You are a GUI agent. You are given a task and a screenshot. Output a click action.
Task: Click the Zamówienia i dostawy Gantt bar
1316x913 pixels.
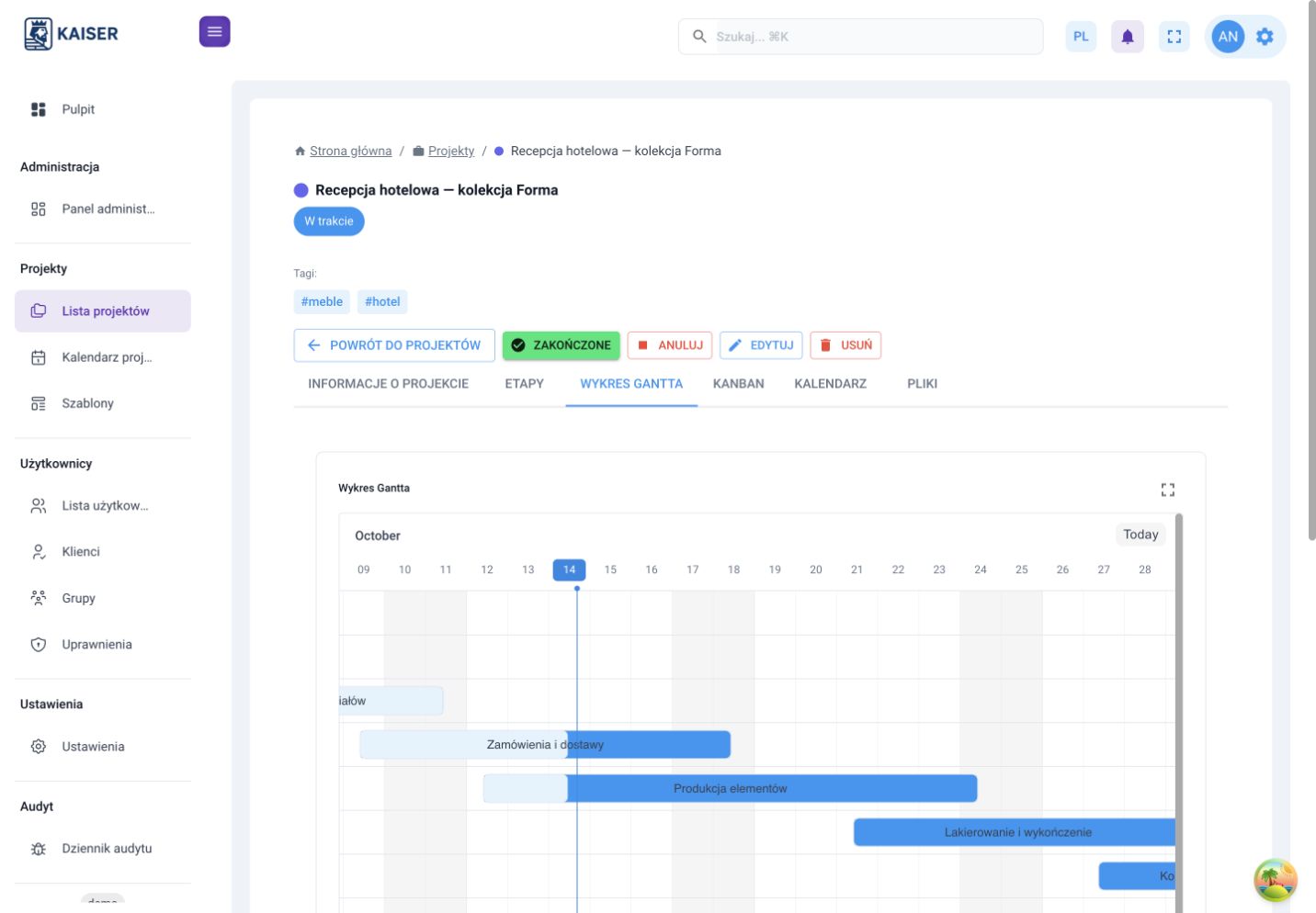click(x=545, y=745)
